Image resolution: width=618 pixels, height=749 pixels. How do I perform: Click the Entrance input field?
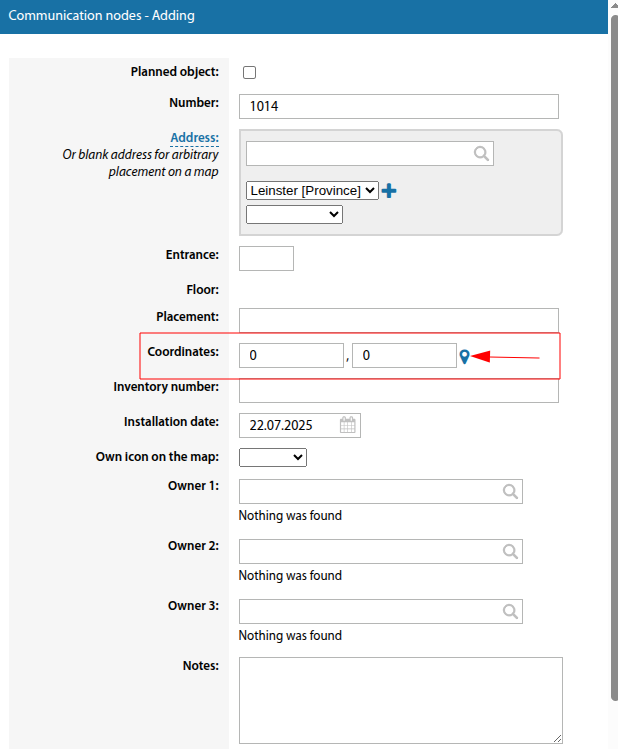click(266, 258)
